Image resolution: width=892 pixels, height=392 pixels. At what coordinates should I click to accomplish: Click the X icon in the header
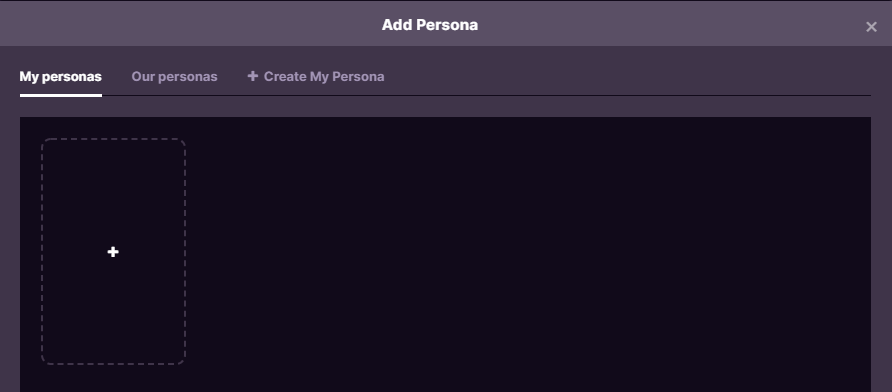[x=871, y=27]
